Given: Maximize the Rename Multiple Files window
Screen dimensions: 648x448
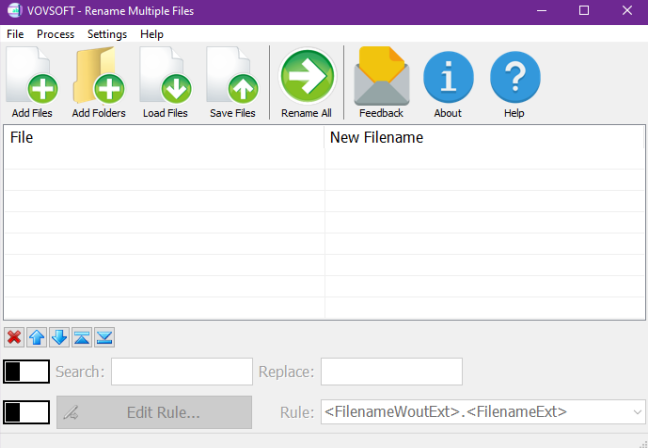Looking at the screenshot, I should (584, 11).
